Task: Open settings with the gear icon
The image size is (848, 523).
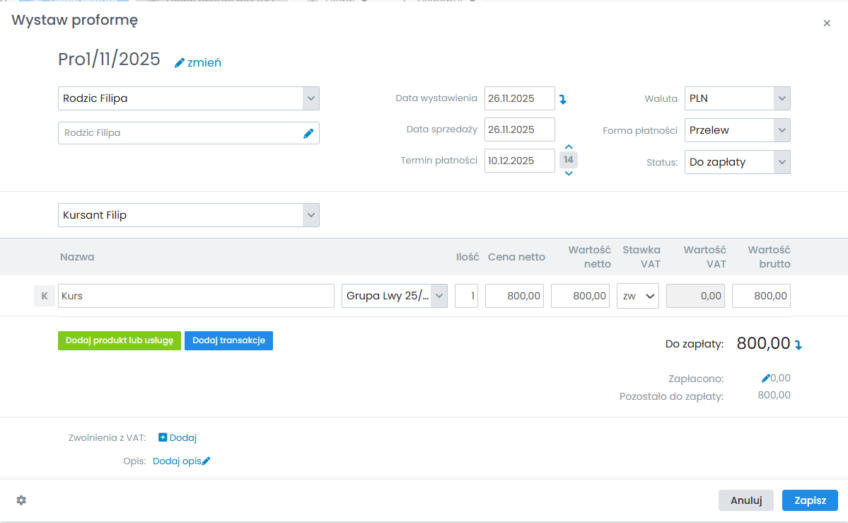Action: (21, 500)
